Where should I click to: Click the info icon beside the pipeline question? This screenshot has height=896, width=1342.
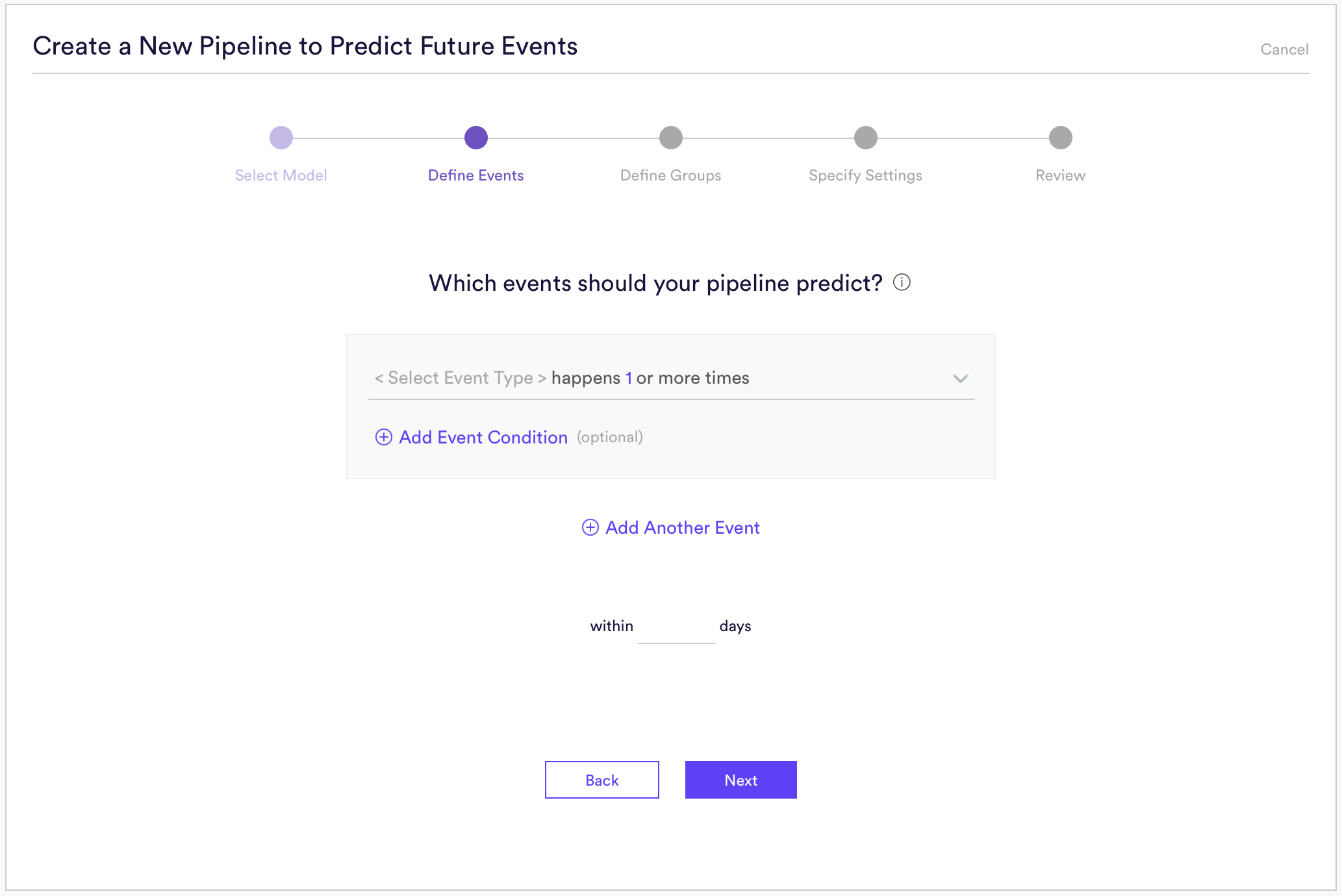(x=902, y=282)
